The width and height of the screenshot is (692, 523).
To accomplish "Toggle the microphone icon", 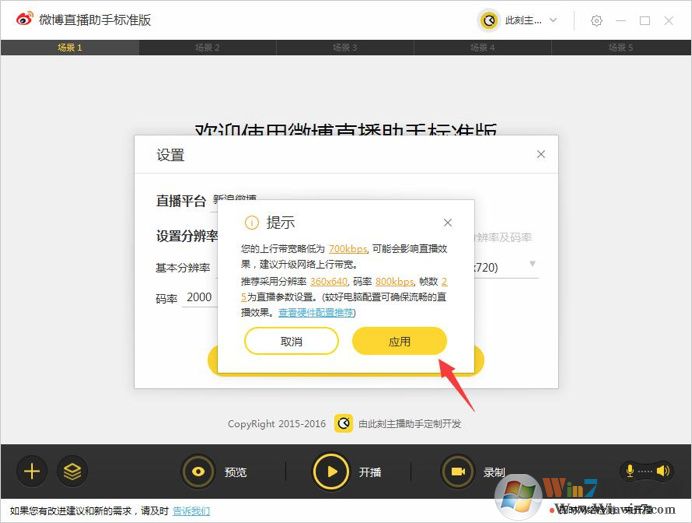I will tap(630, 471).
